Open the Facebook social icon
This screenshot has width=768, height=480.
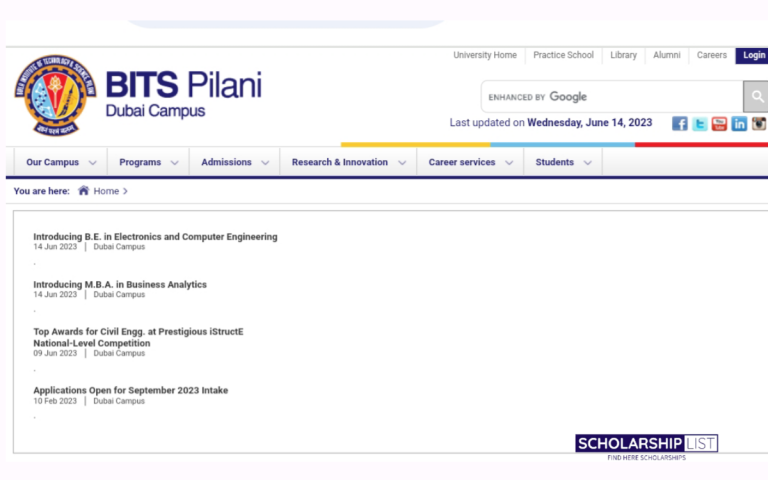(x=679, y=123)
